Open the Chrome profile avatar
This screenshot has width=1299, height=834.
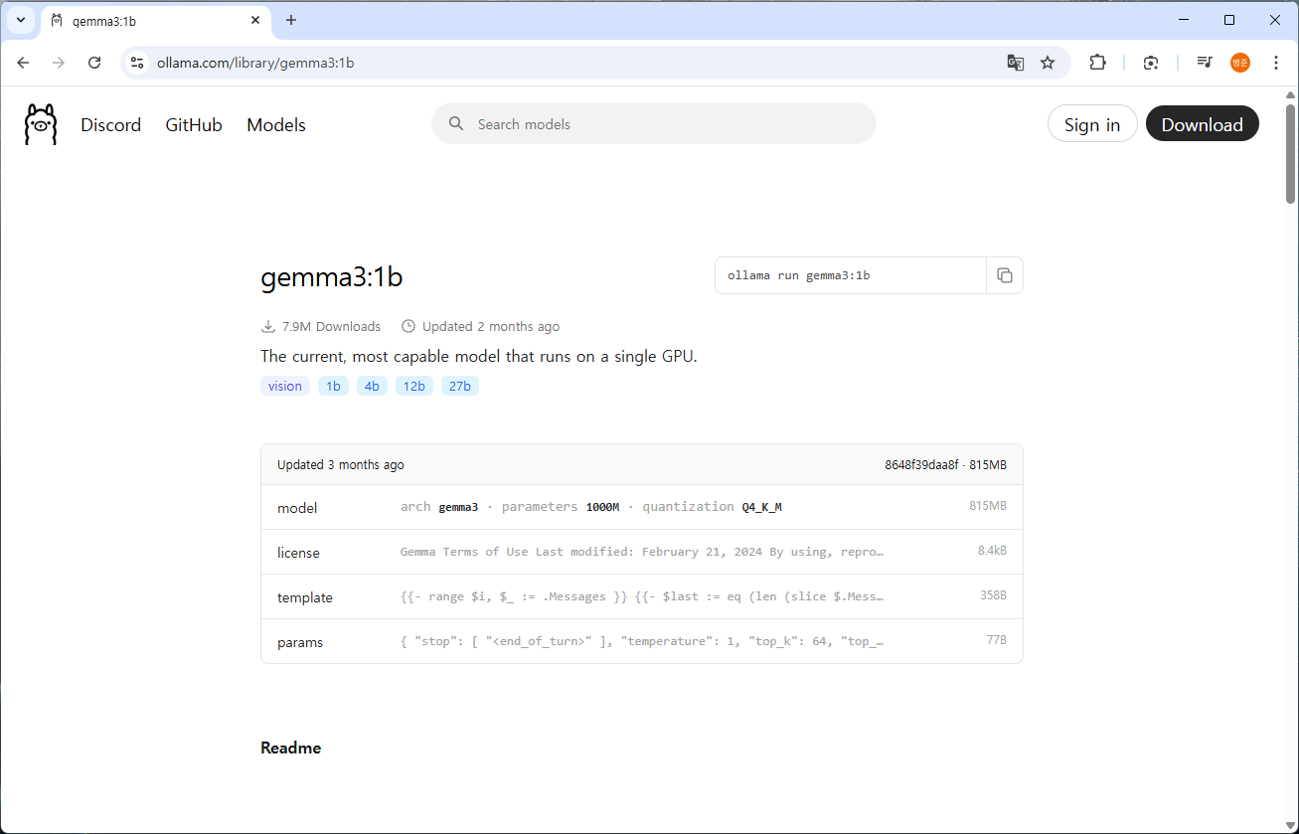[x=1240, y=62]
